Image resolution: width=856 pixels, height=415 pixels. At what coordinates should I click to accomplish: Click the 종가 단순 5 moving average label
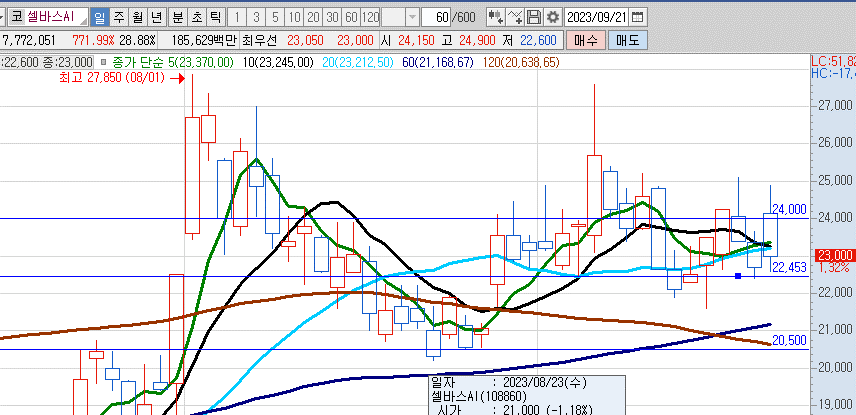173,62
